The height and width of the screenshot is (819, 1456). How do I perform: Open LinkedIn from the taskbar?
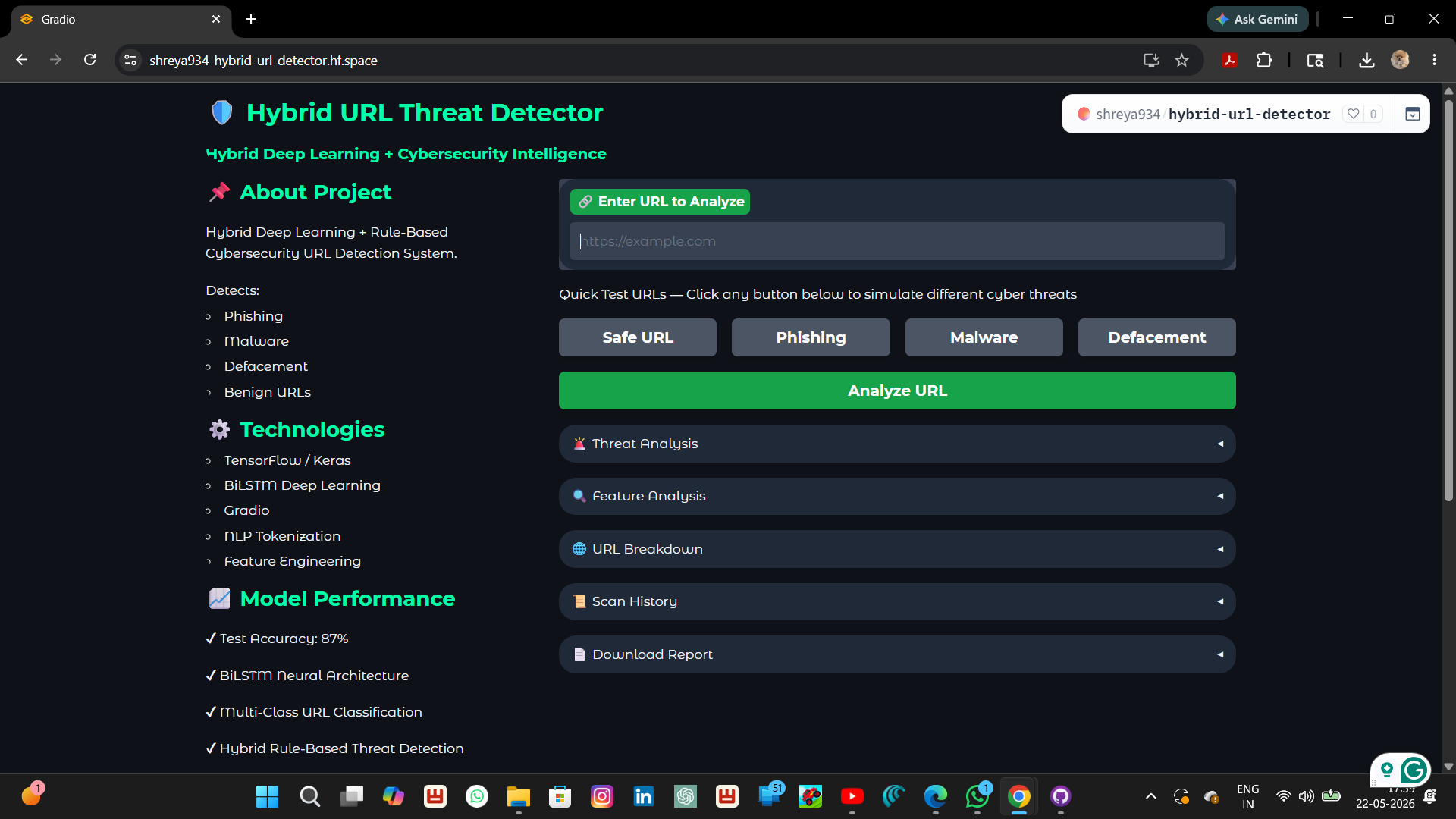click(x=643, y=796)
